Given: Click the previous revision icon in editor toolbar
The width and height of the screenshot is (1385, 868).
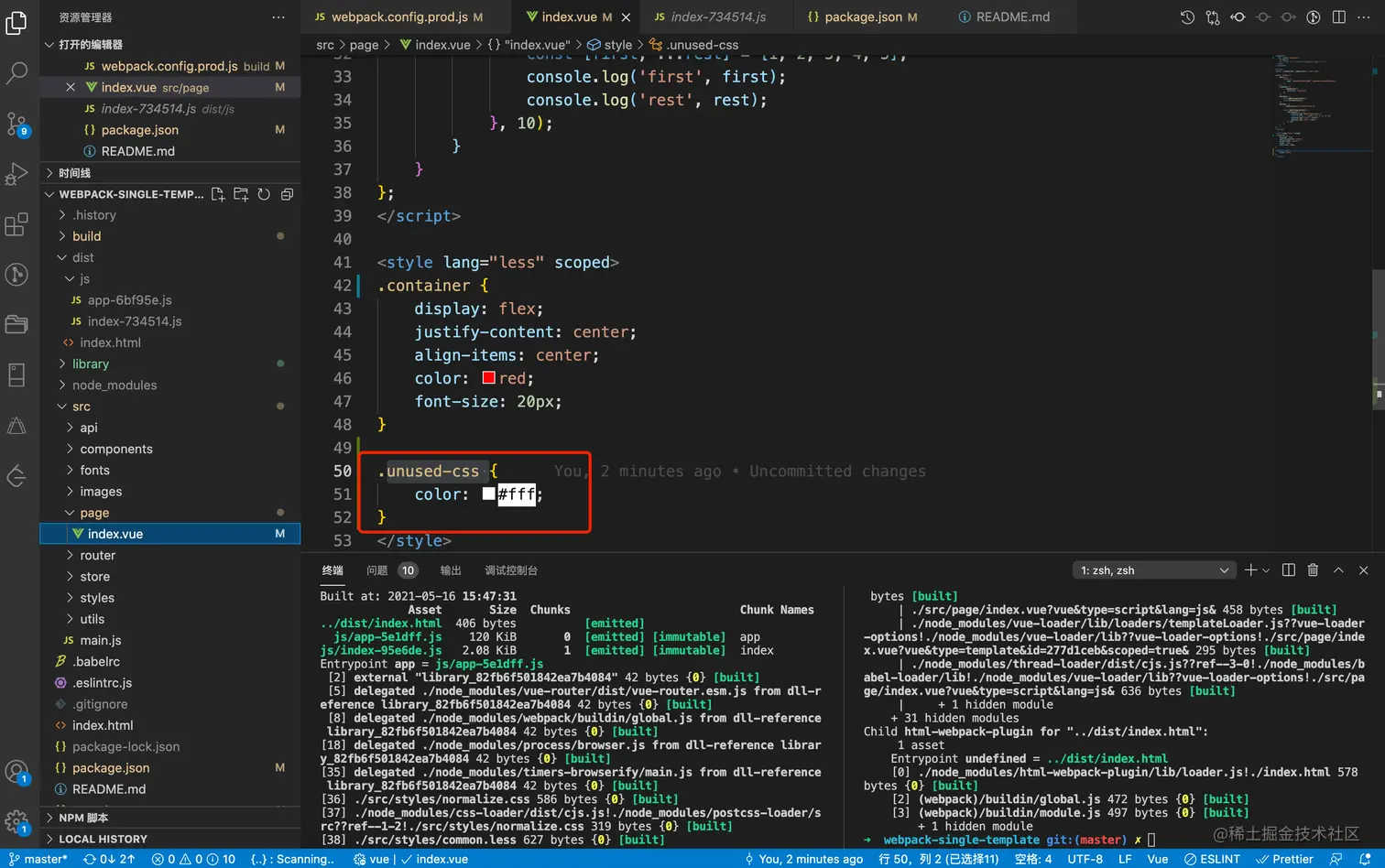Looking at the screenshot, I should click(1238, 17).
